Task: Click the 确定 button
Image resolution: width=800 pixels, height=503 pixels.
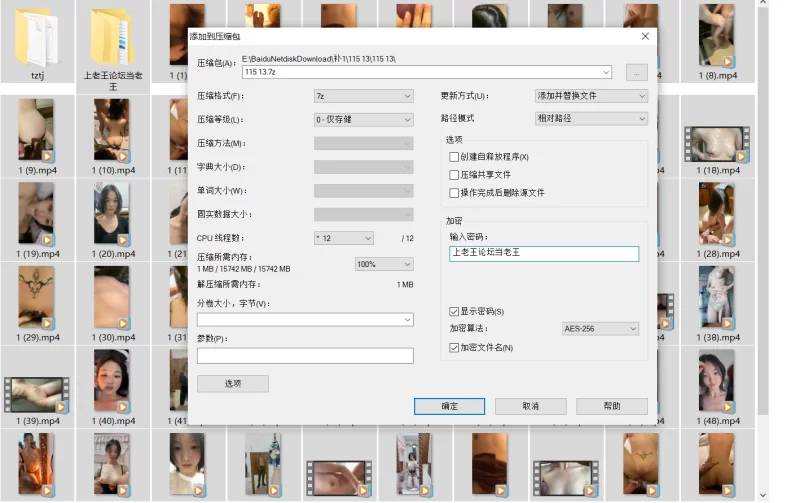Action: tap(449, 406)
